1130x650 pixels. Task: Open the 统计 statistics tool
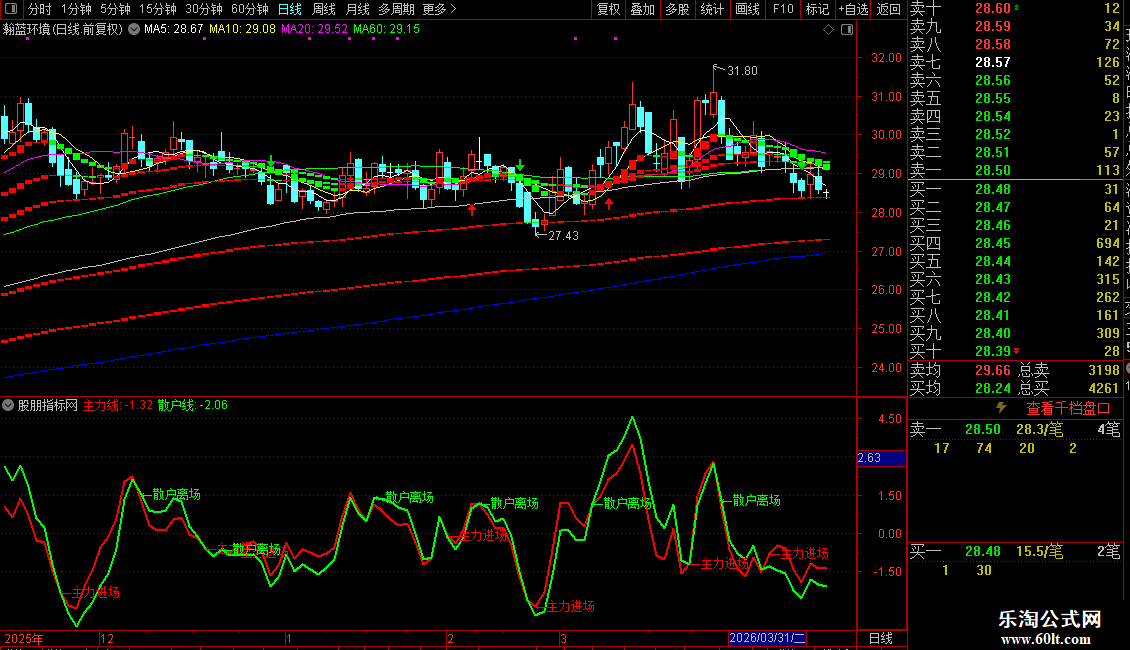coord(712,9)
